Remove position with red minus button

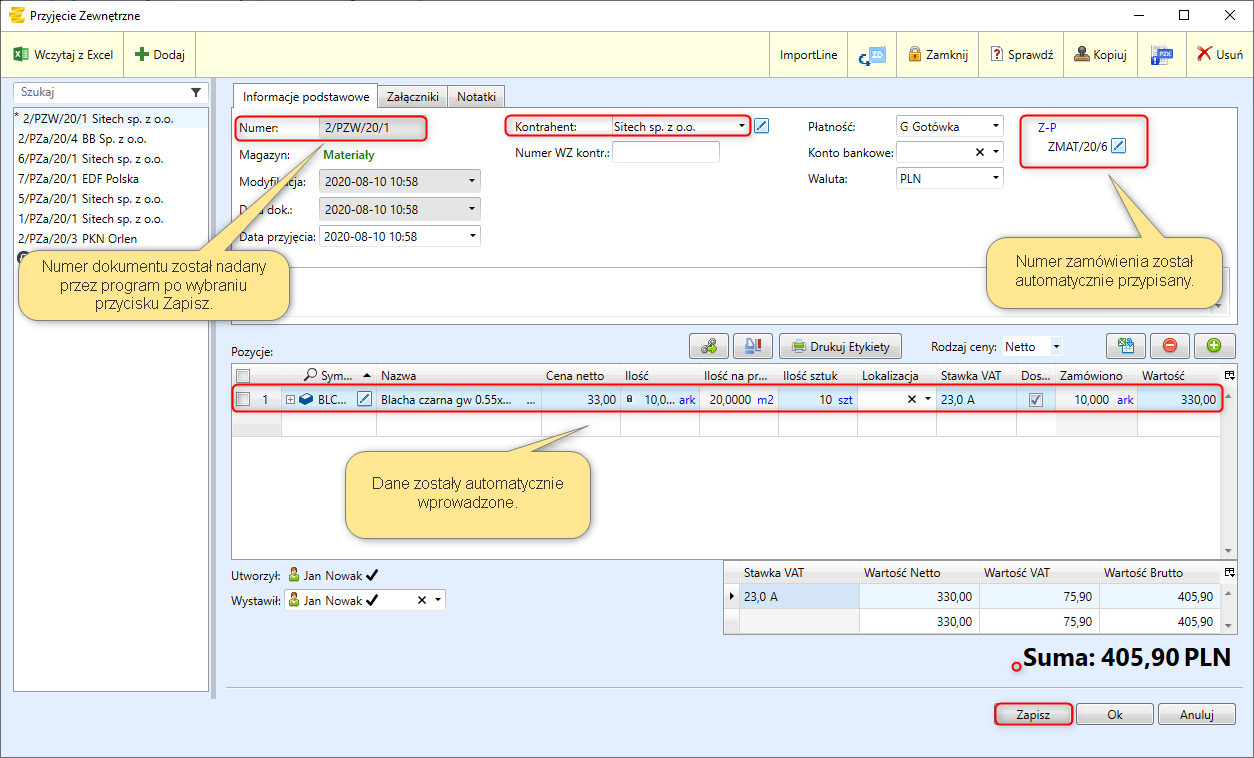tap(1169, 346)
